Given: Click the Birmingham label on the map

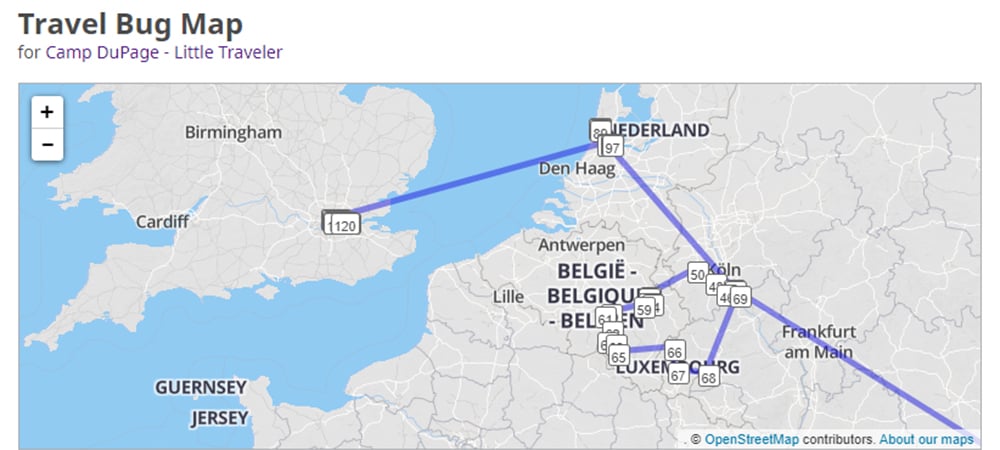Looking at the screenshot, I should click(x=233, y=133).
